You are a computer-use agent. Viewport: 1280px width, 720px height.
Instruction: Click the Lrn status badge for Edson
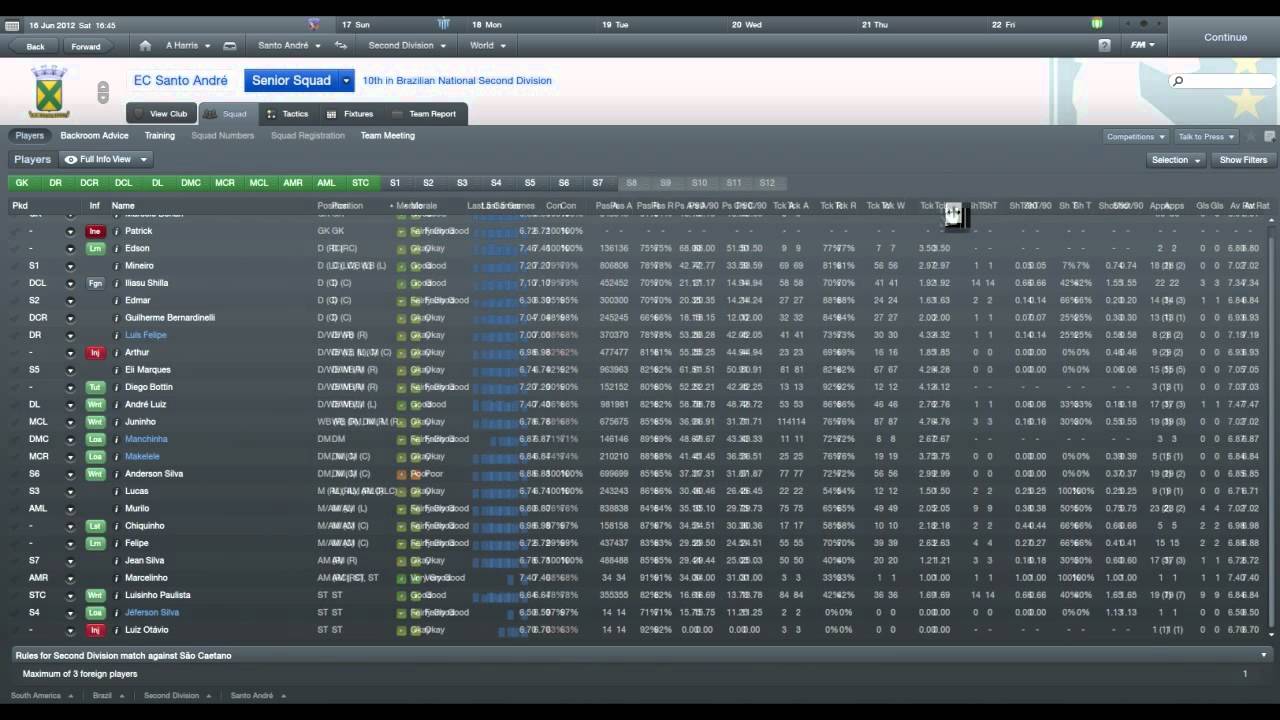(95, 248)
